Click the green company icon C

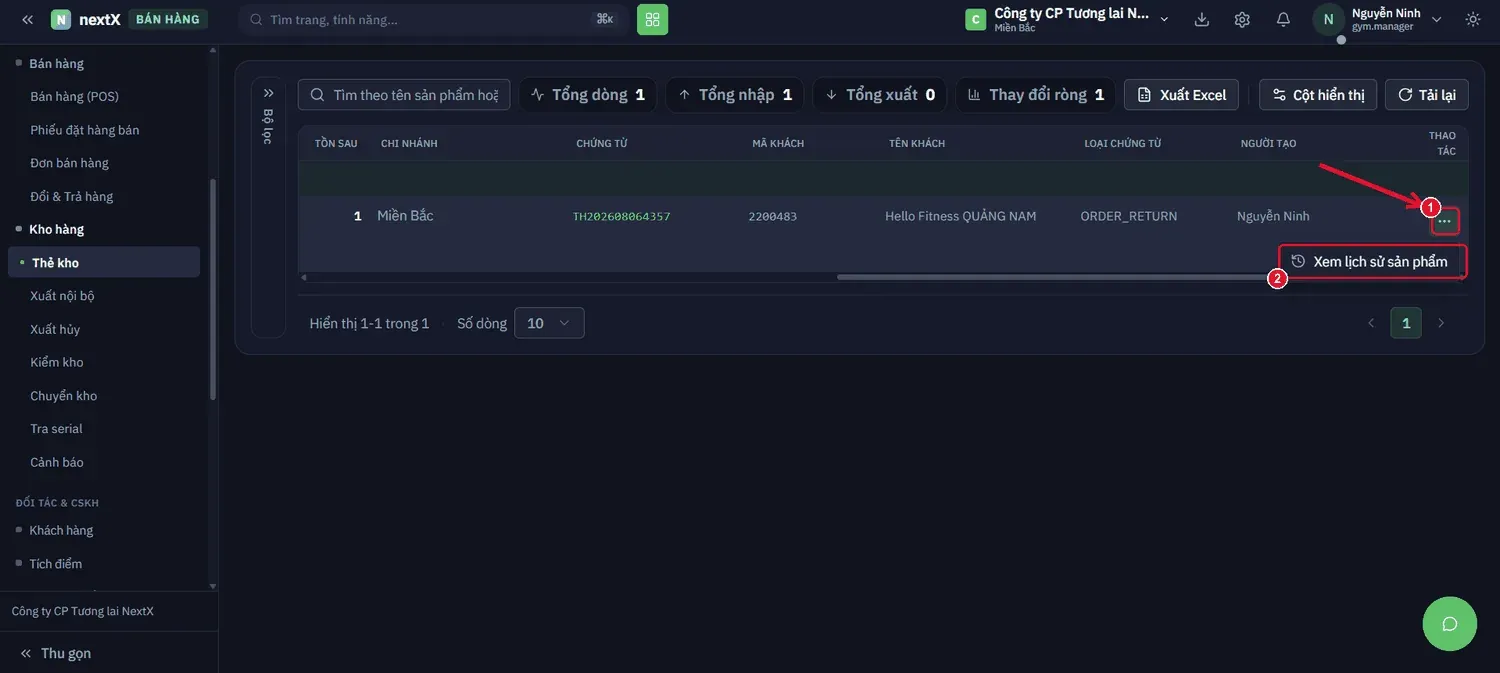tap(975, 19)
